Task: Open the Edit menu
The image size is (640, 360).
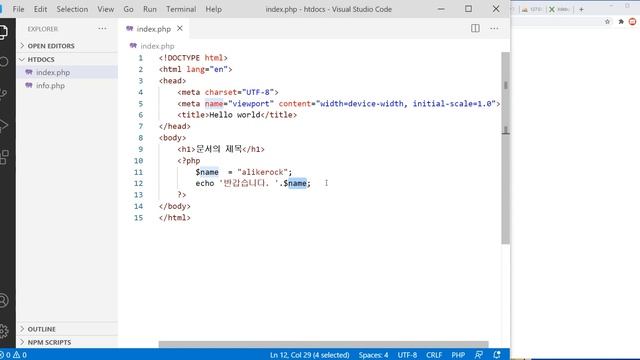Action: pyautogui.click(x=40, y=9)
